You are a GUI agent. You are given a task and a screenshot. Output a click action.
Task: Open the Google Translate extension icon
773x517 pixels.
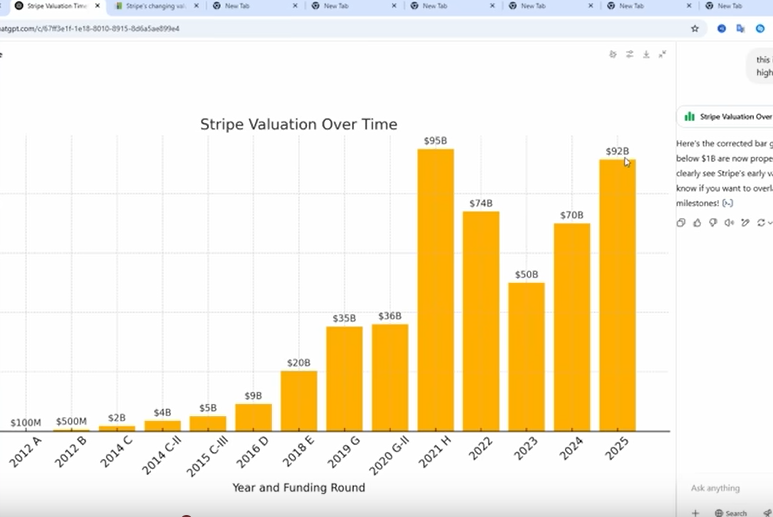point(740,29)
